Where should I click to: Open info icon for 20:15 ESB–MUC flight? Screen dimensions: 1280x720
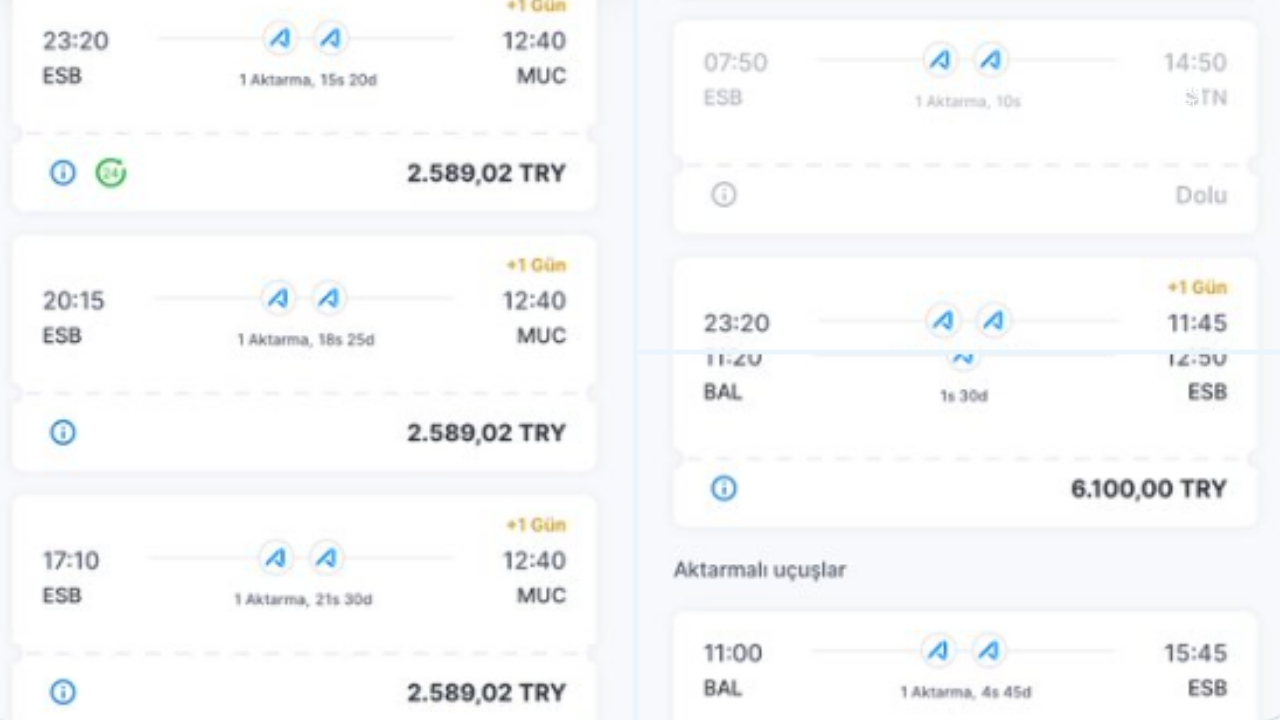click(63, 433)
